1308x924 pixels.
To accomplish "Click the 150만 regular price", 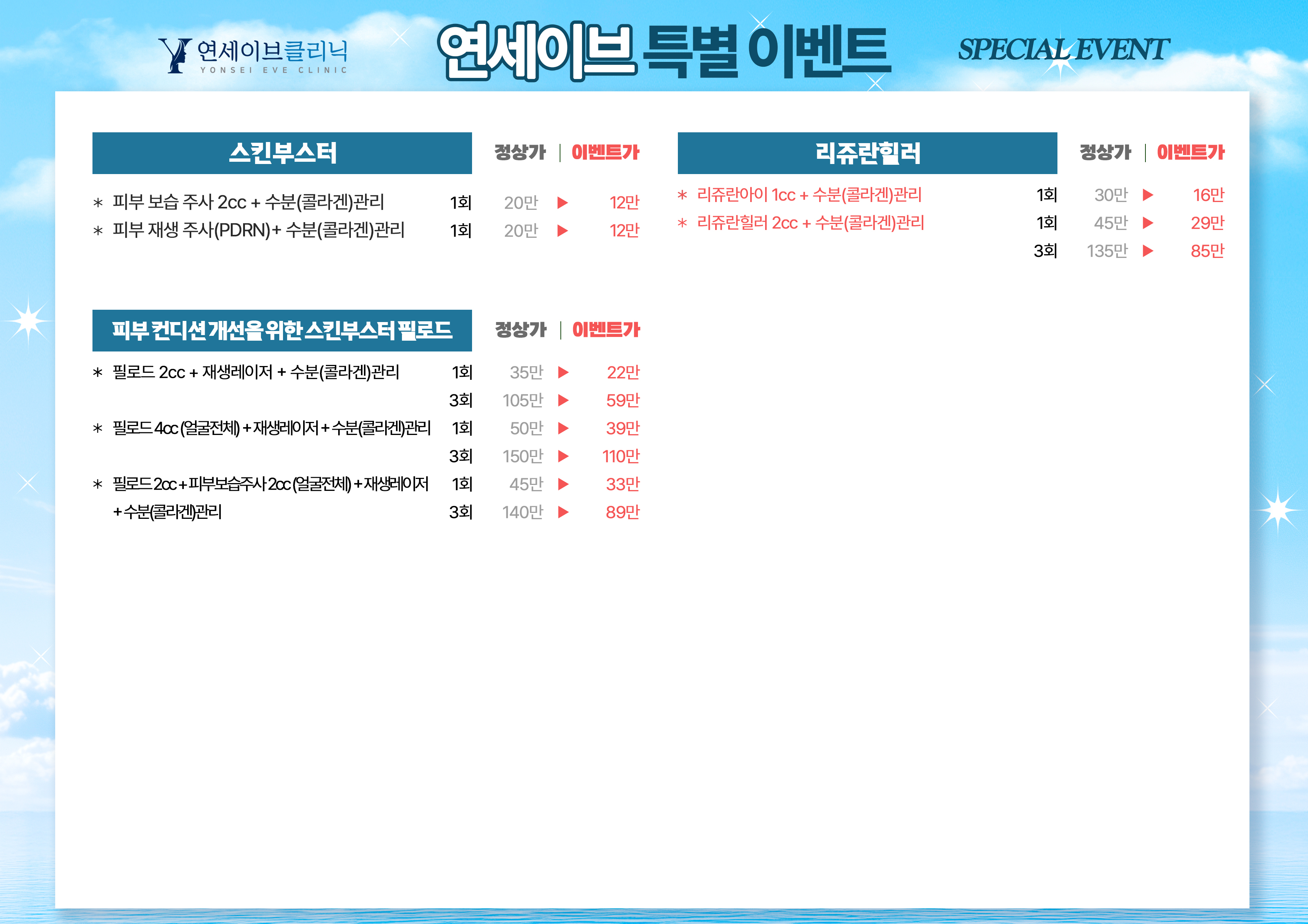I will [522, 456].
